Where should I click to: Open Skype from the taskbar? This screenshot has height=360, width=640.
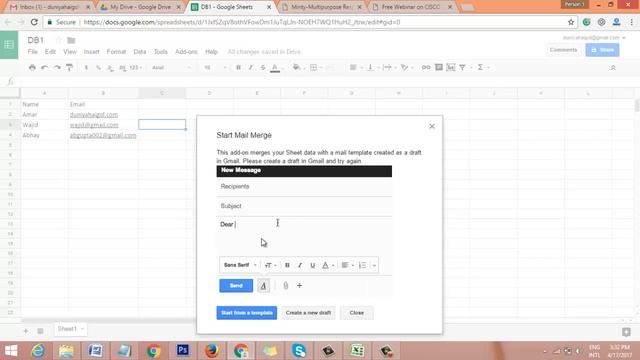[299, 351]
